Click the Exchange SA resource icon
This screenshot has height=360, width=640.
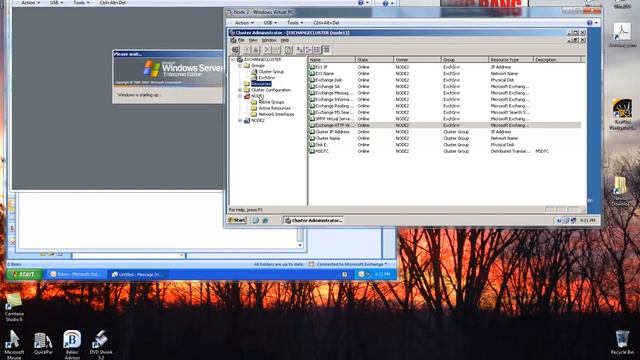[312, 87]
